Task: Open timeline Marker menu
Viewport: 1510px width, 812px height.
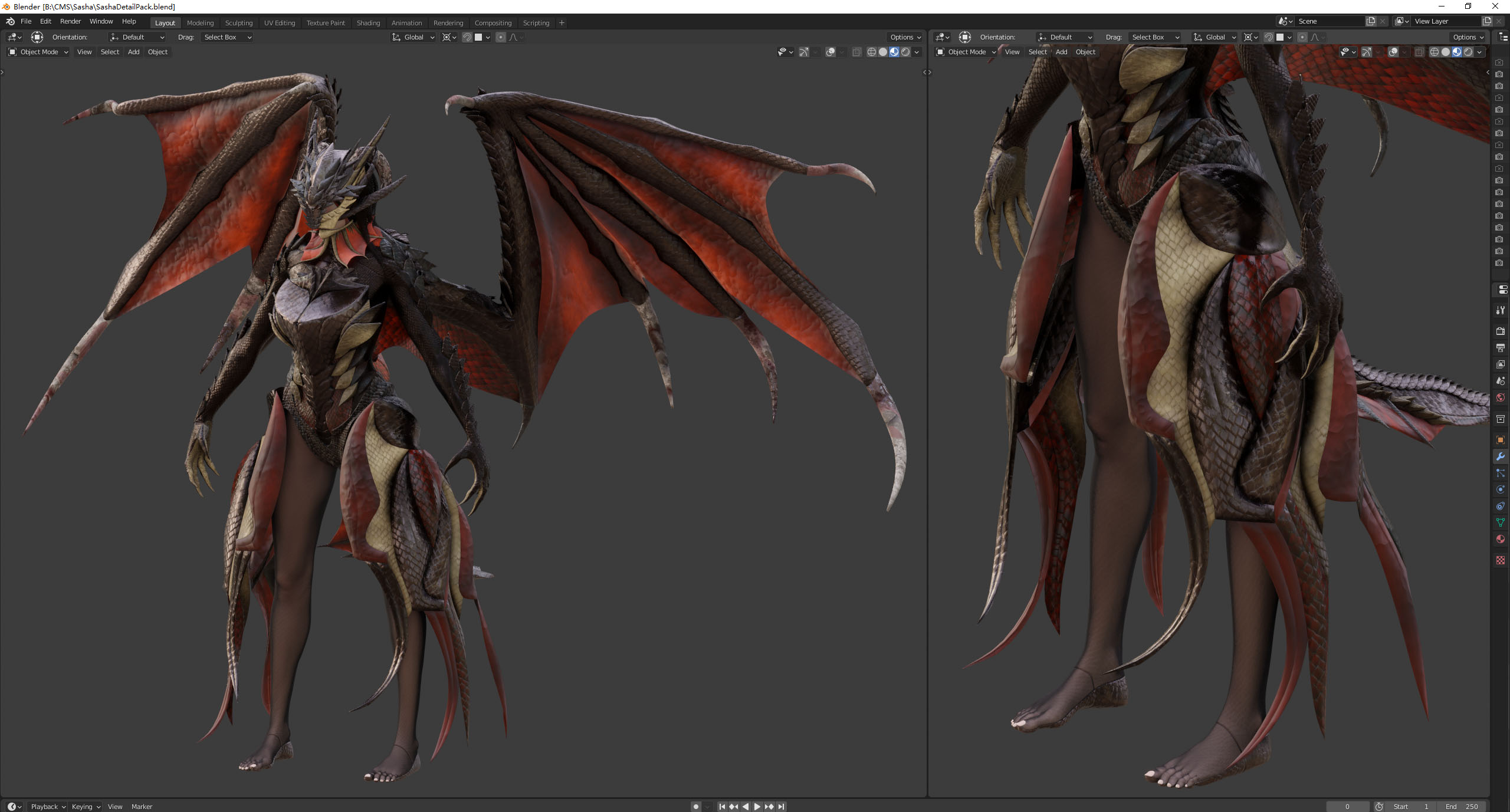Action: [x=142, y=806]
